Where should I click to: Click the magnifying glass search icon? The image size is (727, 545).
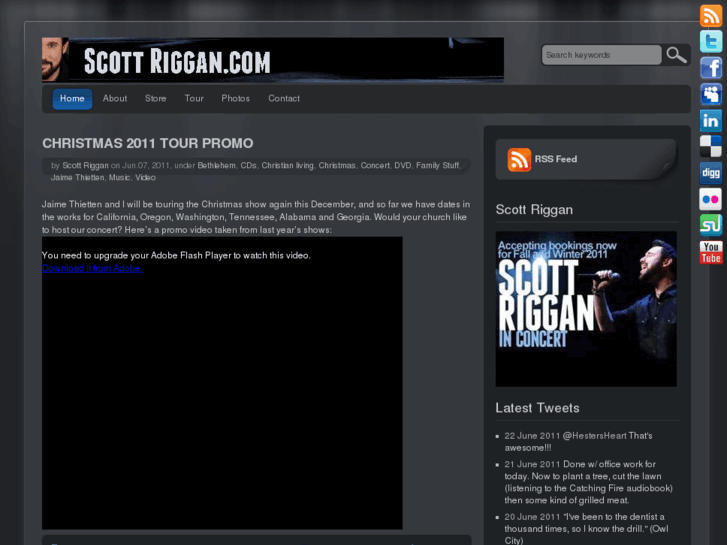click(676, 55)
